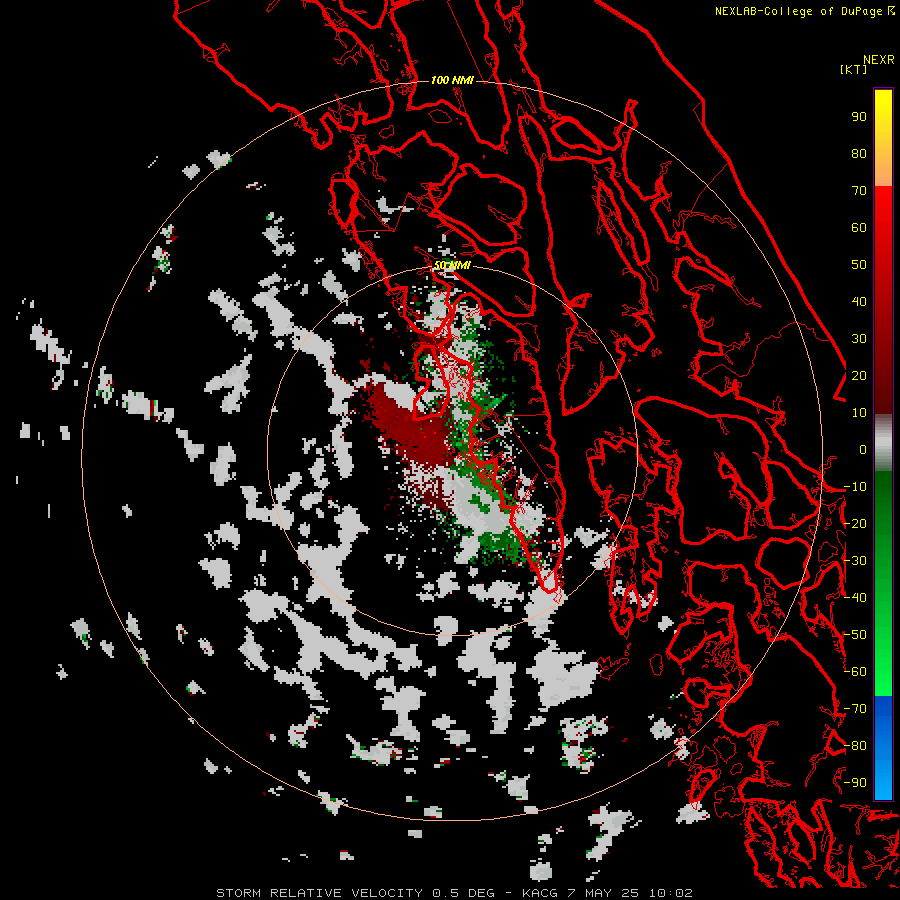Click the -30 value on the velocity scale
The image size is (900, 900).
pyautogui.click(x=855, y=561)
